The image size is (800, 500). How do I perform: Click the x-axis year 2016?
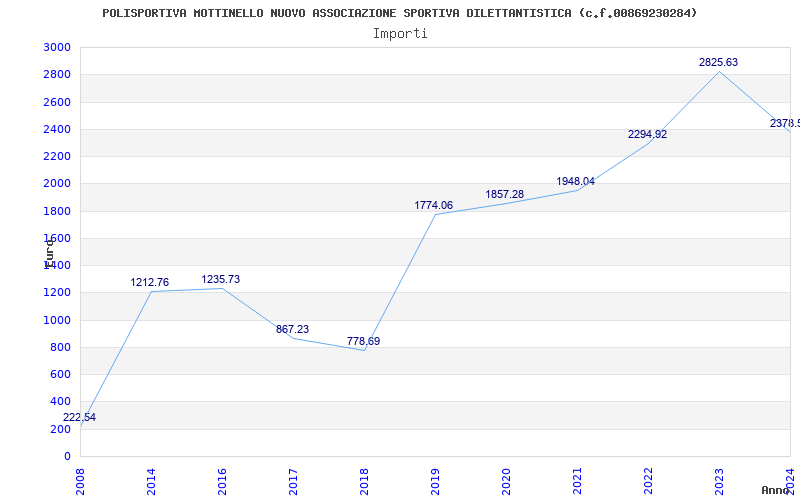coord(222,481)
